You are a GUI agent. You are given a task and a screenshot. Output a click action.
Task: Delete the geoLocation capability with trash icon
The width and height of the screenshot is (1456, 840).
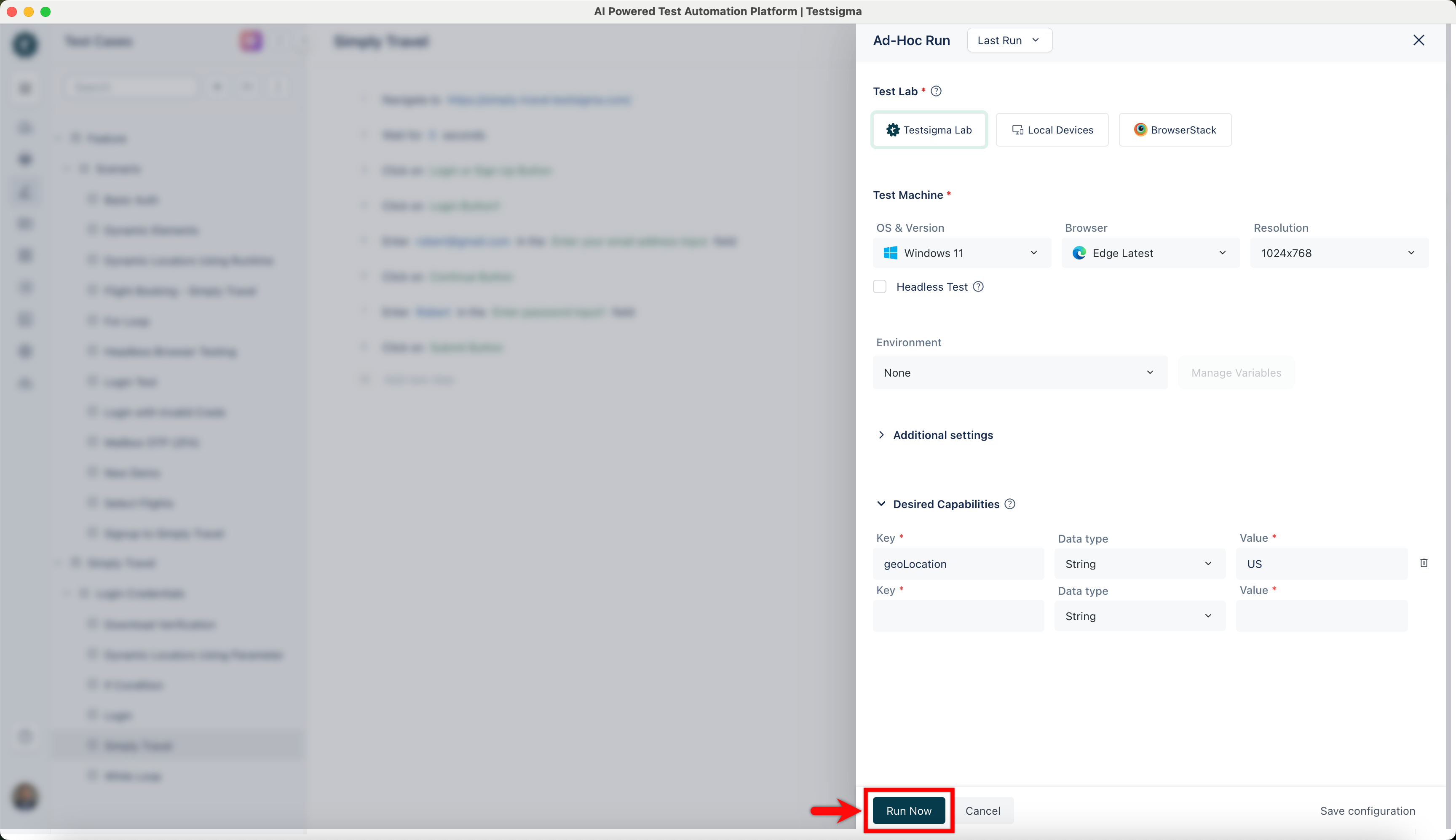(x=1424, y=562)
